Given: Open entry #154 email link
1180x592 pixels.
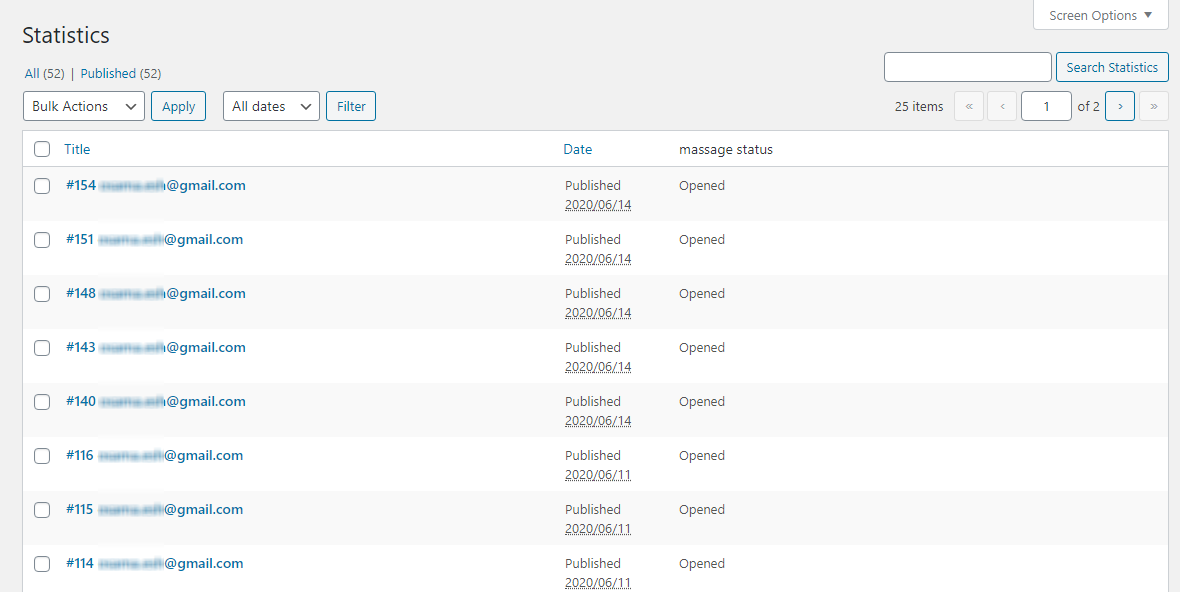Looking at the screenshot, I should (x=156, y=185).
